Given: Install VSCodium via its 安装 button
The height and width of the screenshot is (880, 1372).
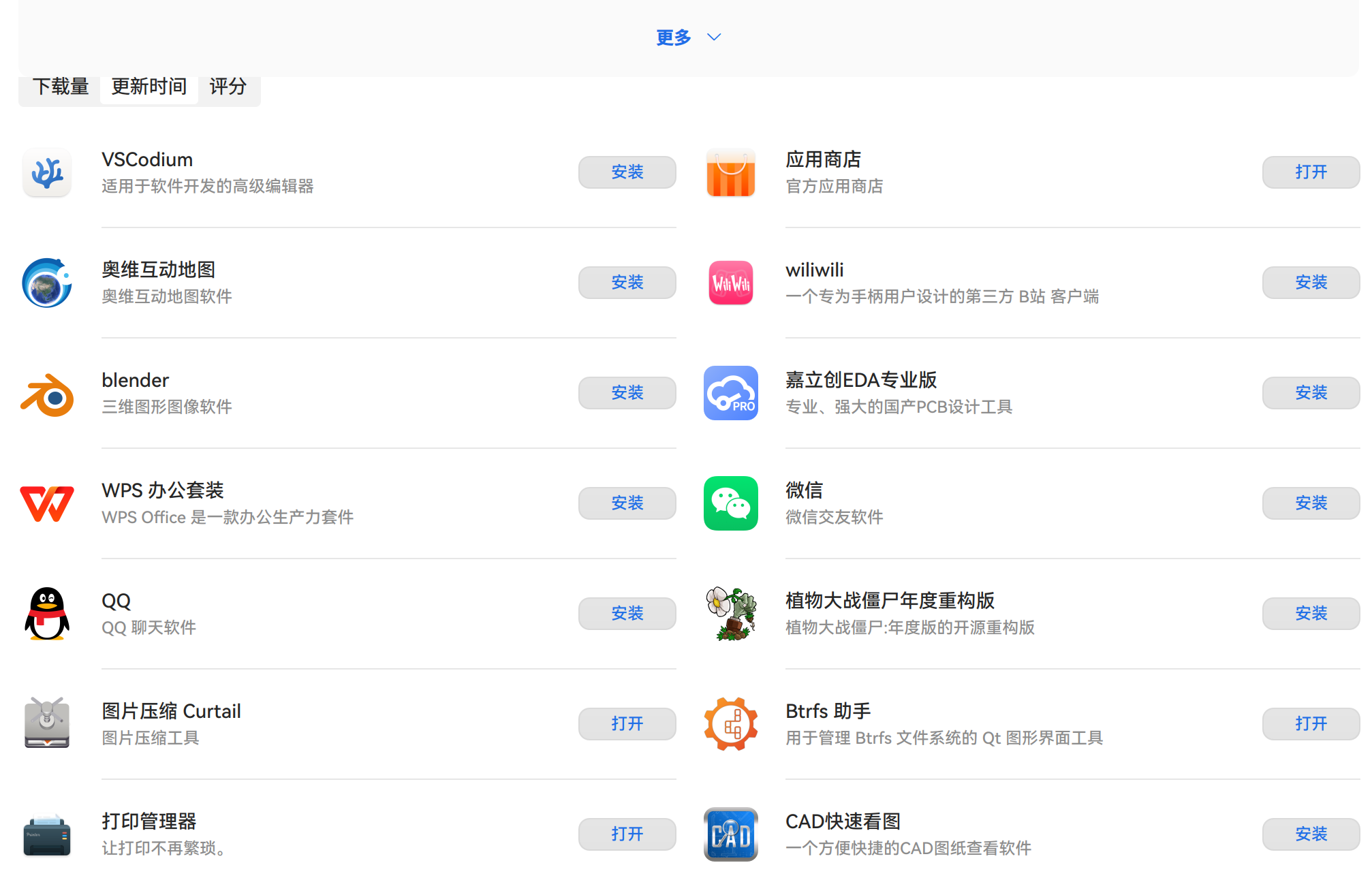Looking at the screenshot, I should click(x=627, y=172).
